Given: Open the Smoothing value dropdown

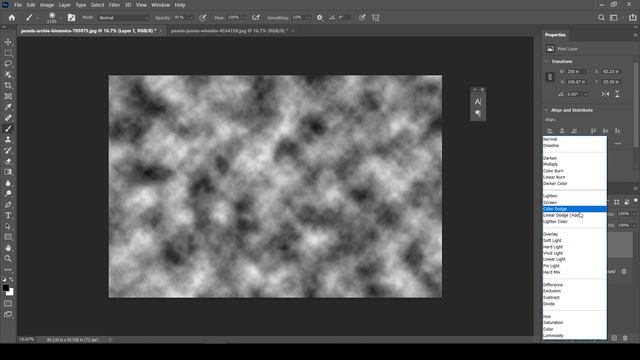Looking at the screenshot, I should [309, 18].
